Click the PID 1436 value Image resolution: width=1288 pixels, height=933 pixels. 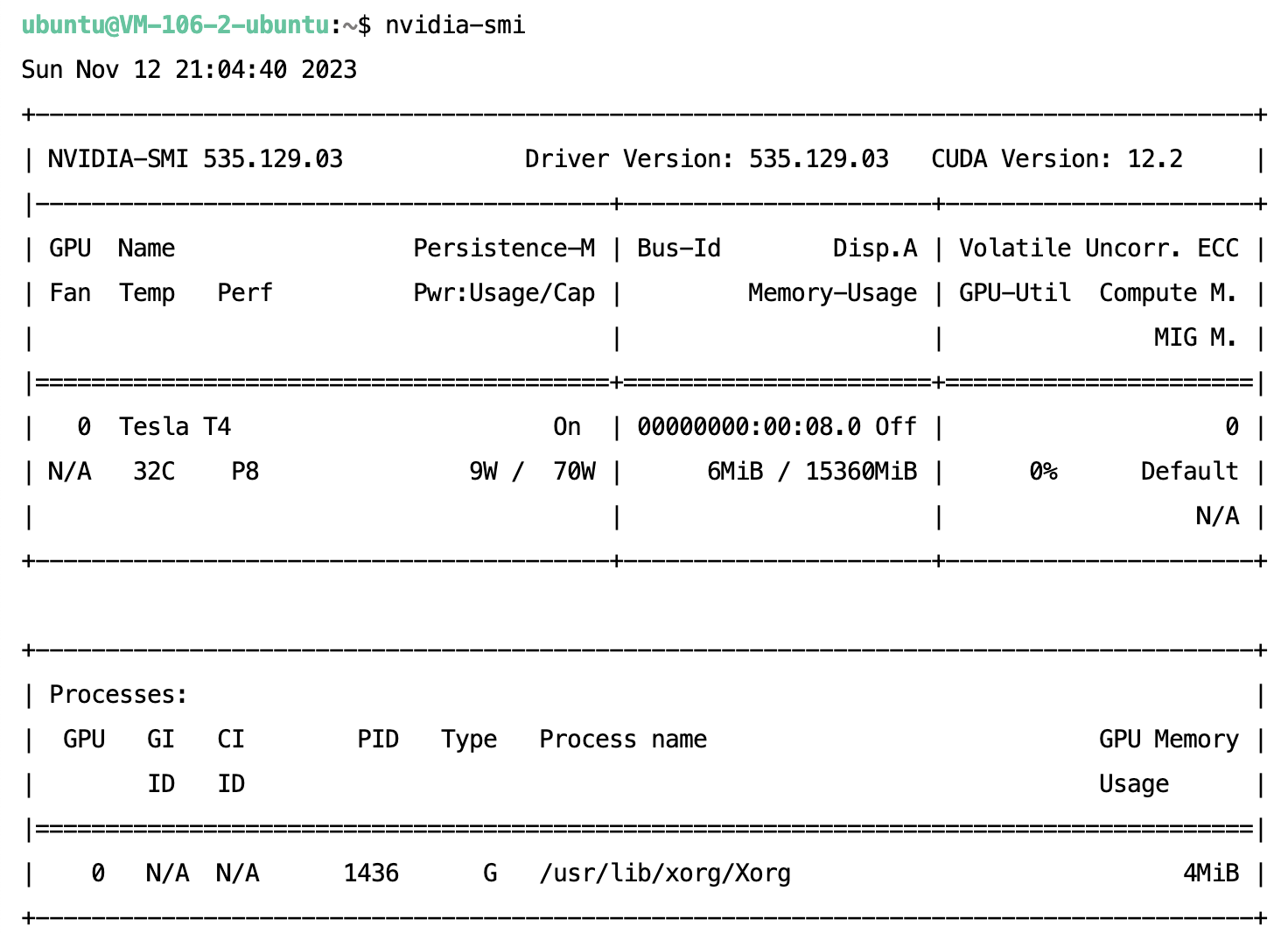tap(371, 873)
